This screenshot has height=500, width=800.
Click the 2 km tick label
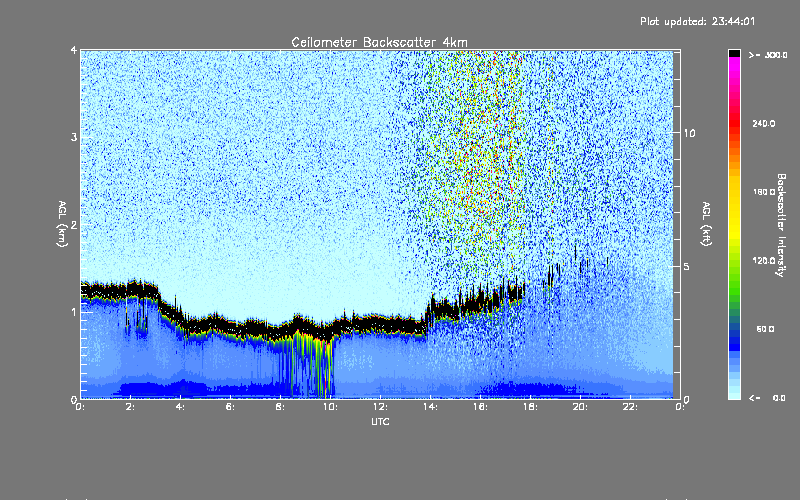pyautogui.click(x=74, y=224)
